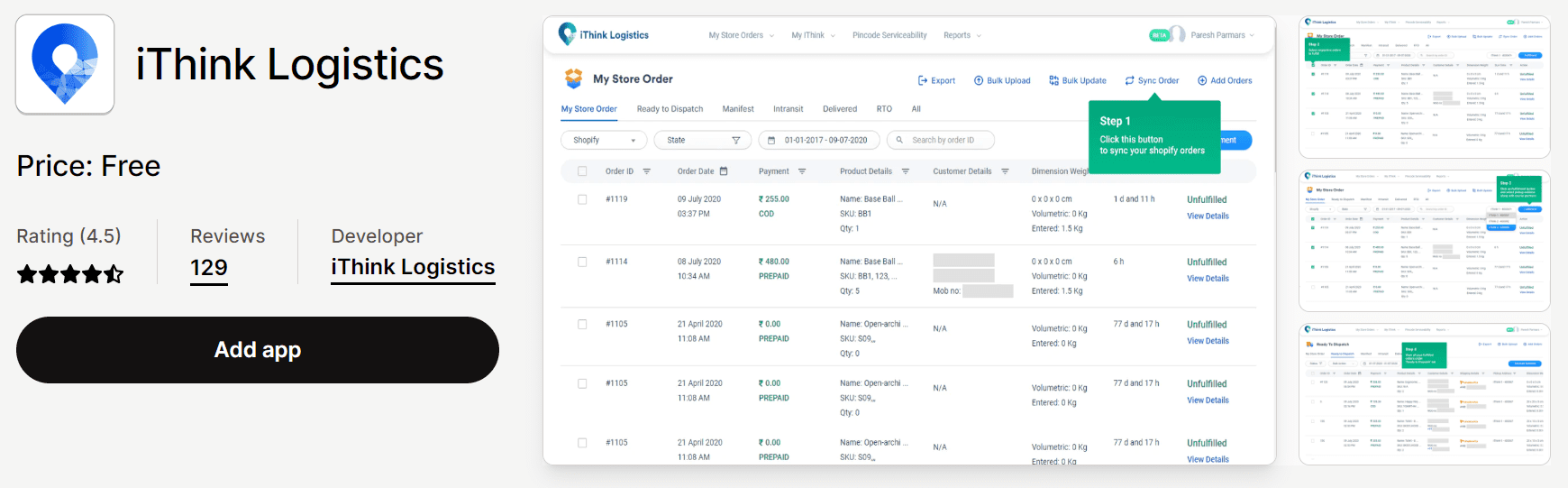Click the Paresh Parmars user avatar

[1177, 35]
